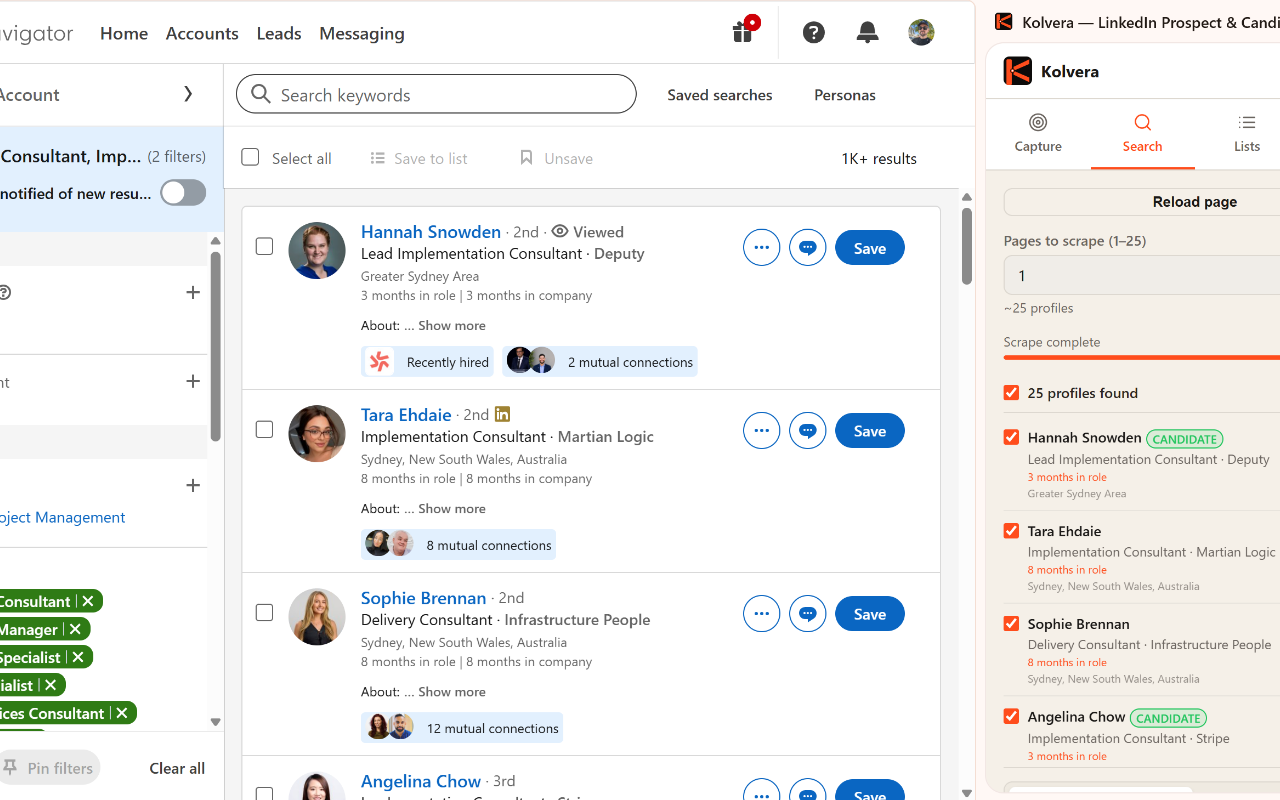Uncheck Hannah Snowden in the Kolvera list
This screenshot has width=1280, height=800.
(x=1011, y=437)
